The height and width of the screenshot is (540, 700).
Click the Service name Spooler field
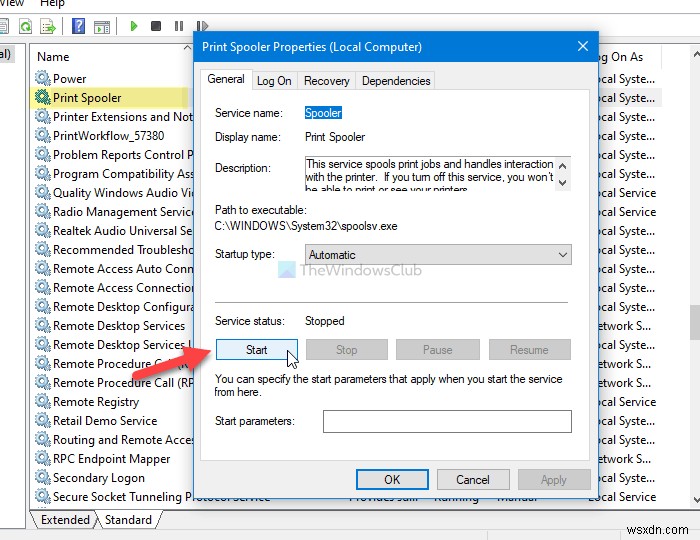pos(323,113)
